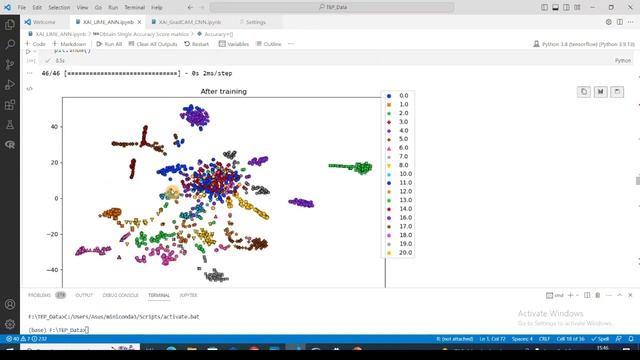The image size is (640, 360).
Task: Open editor More Actions ellipsis
Action: tap(631, 22)
